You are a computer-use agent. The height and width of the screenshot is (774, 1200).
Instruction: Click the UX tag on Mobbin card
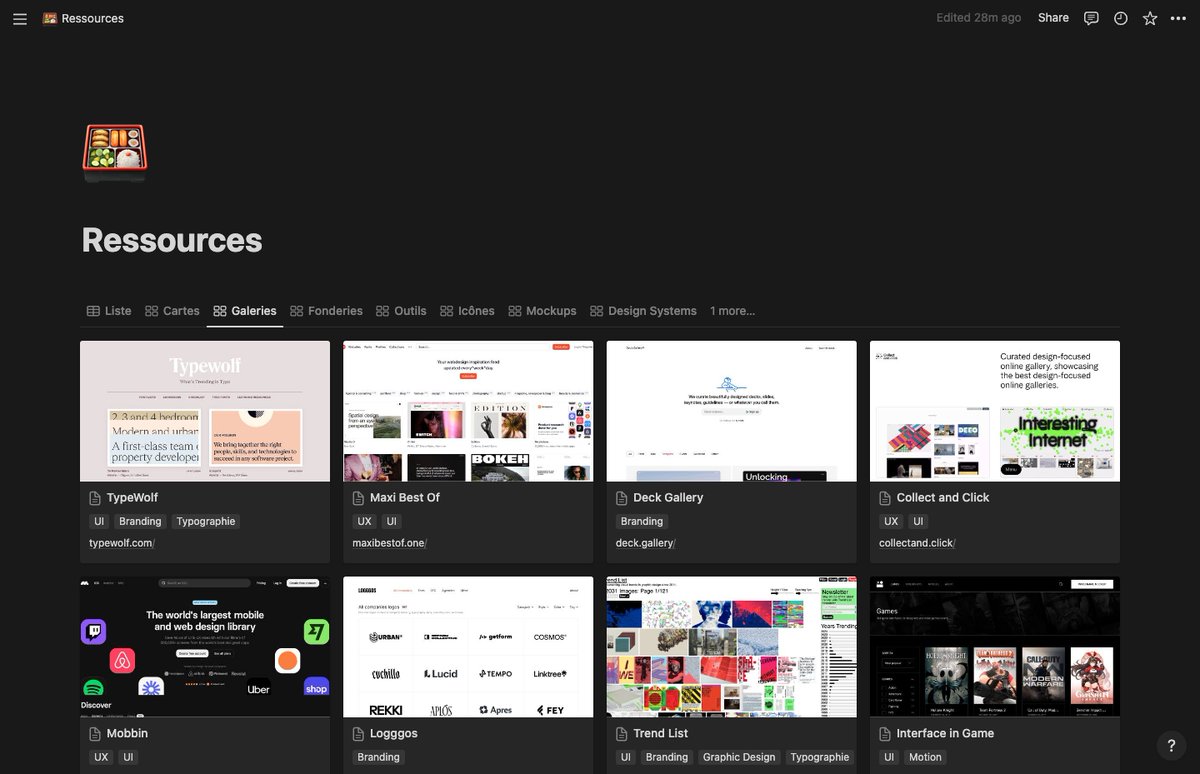[101, 757]
